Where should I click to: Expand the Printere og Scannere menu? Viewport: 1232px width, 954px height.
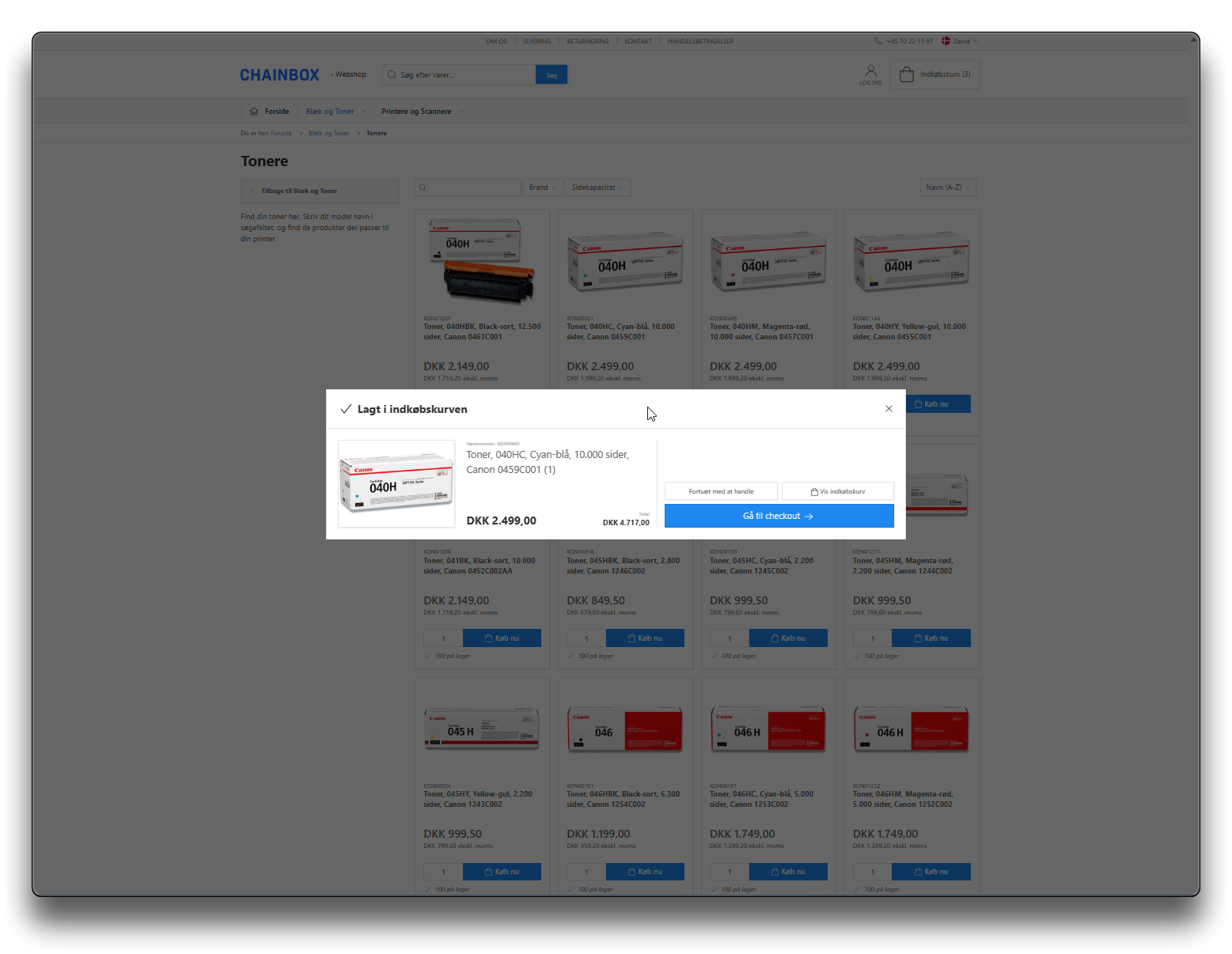click(x=422, y=112)
